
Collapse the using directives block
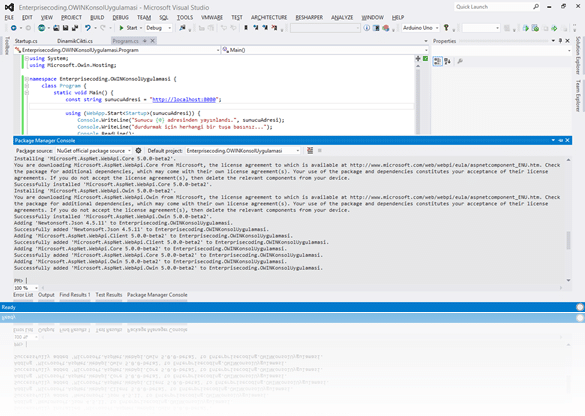(x=27, y=59)
